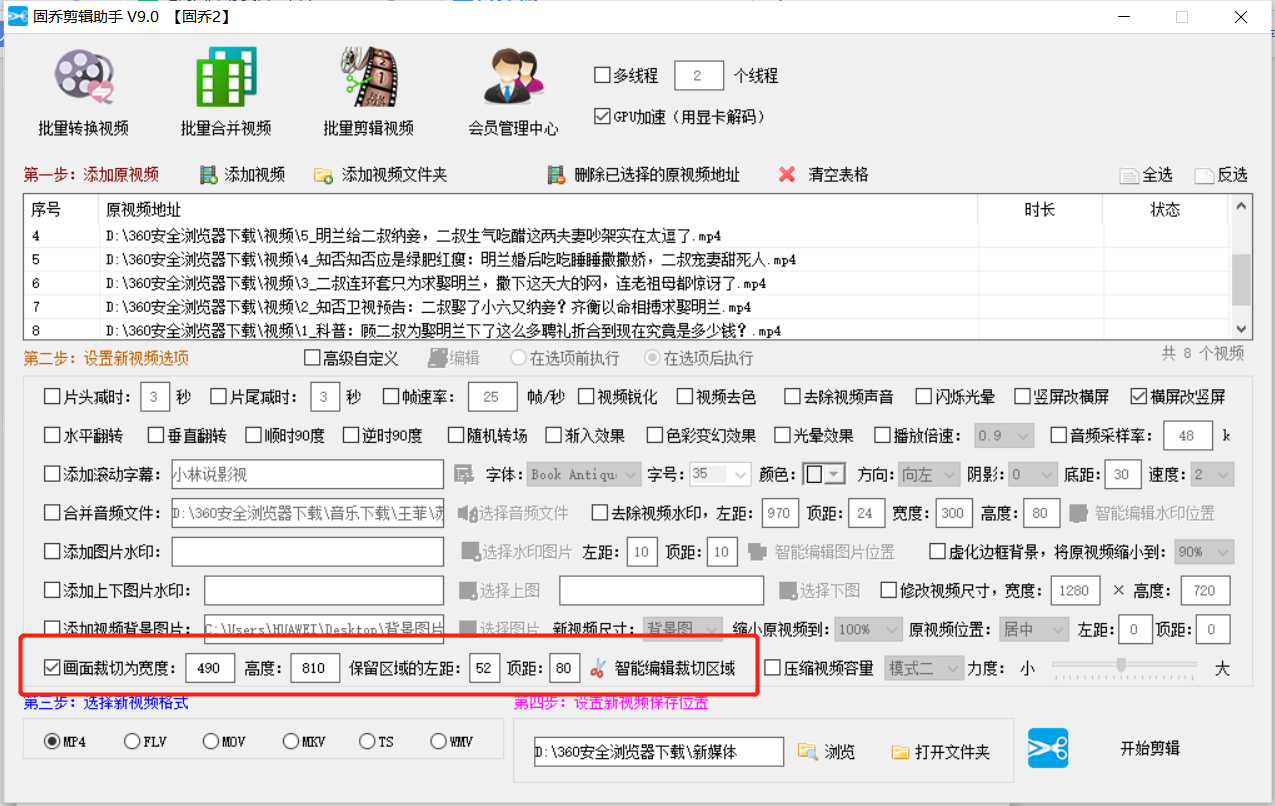Viewport: 1275px width, 806px height.
Task: Click the 浏览 button text
Action: point(840,751)
